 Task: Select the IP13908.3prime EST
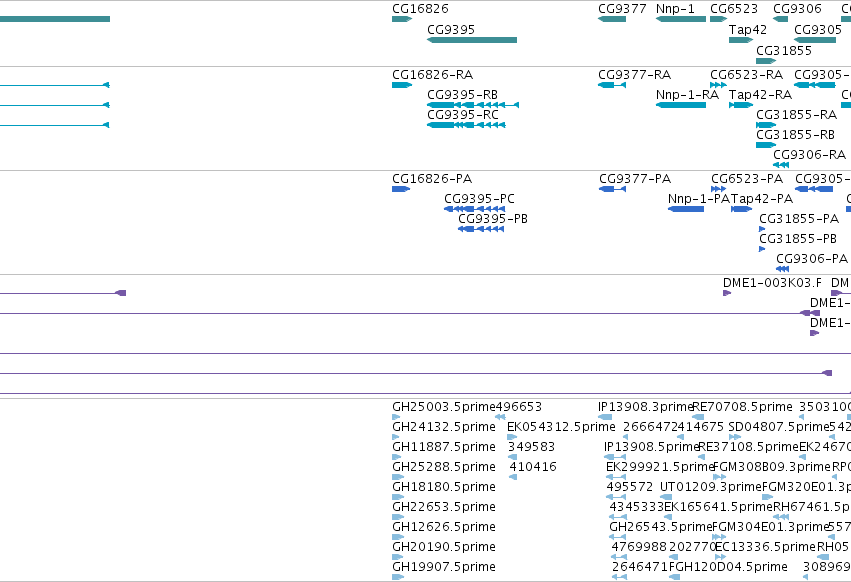coord(605,417)
